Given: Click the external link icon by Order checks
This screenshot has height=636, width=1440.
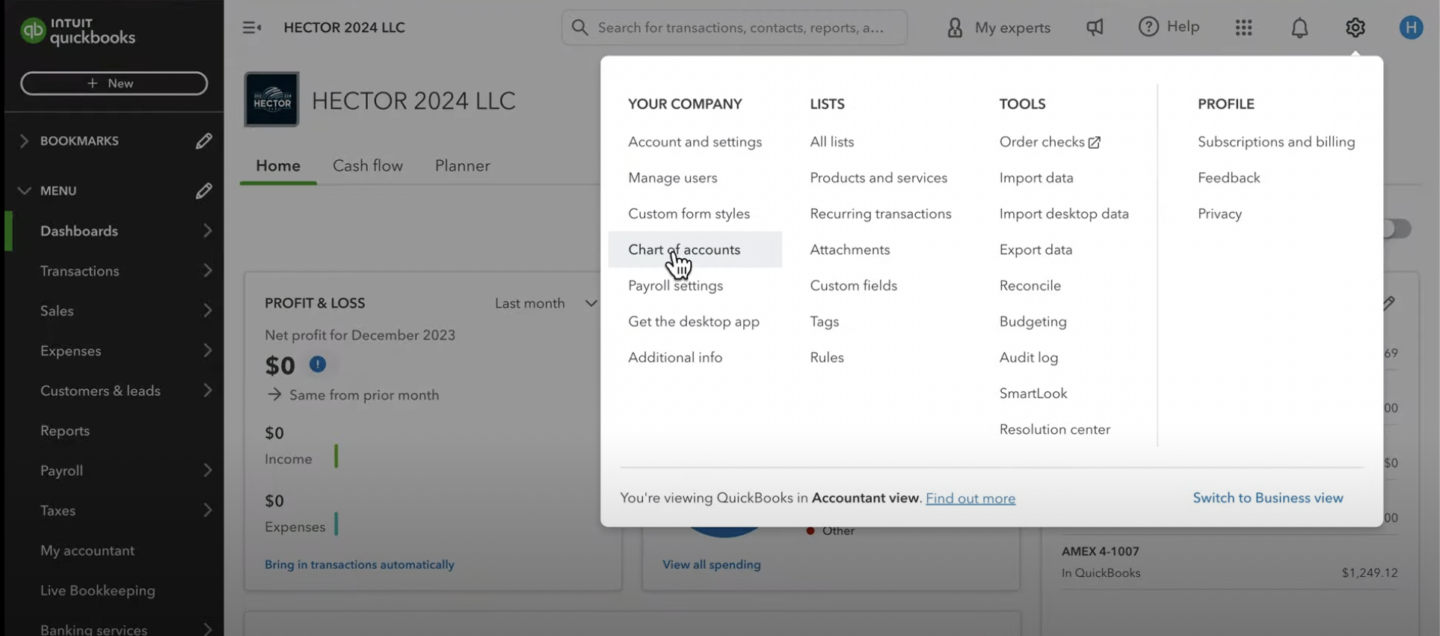Looking at the screenshot, I should click(x=1094, y=142).
